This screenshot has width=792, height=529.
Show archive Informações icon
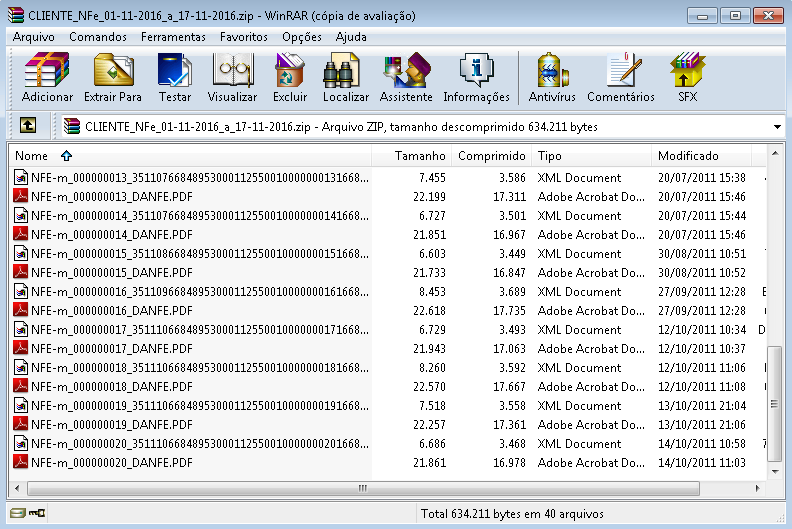[476, 70]
